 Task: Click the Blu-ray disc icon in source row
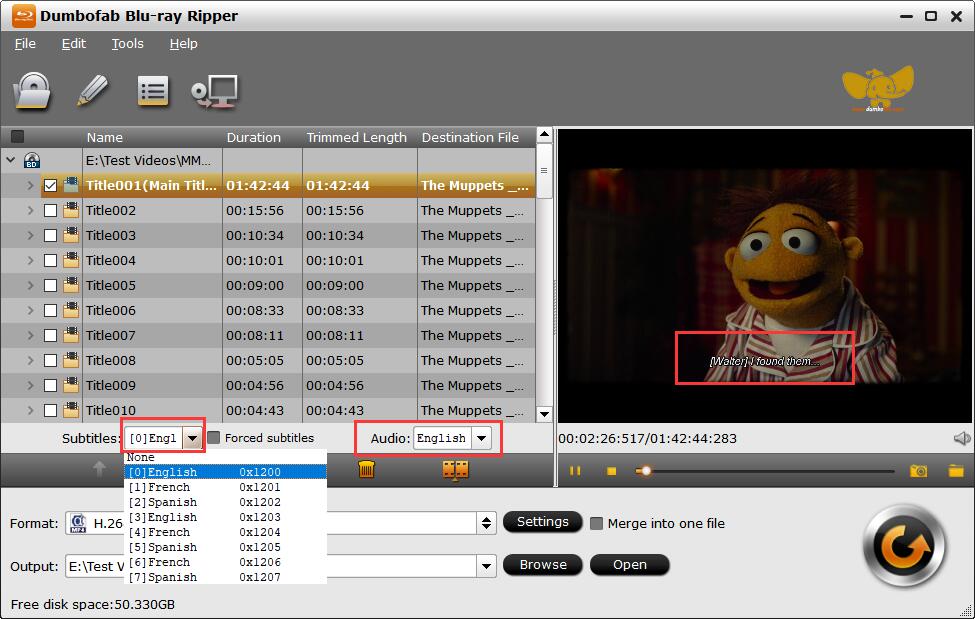[x=32, y=161]
